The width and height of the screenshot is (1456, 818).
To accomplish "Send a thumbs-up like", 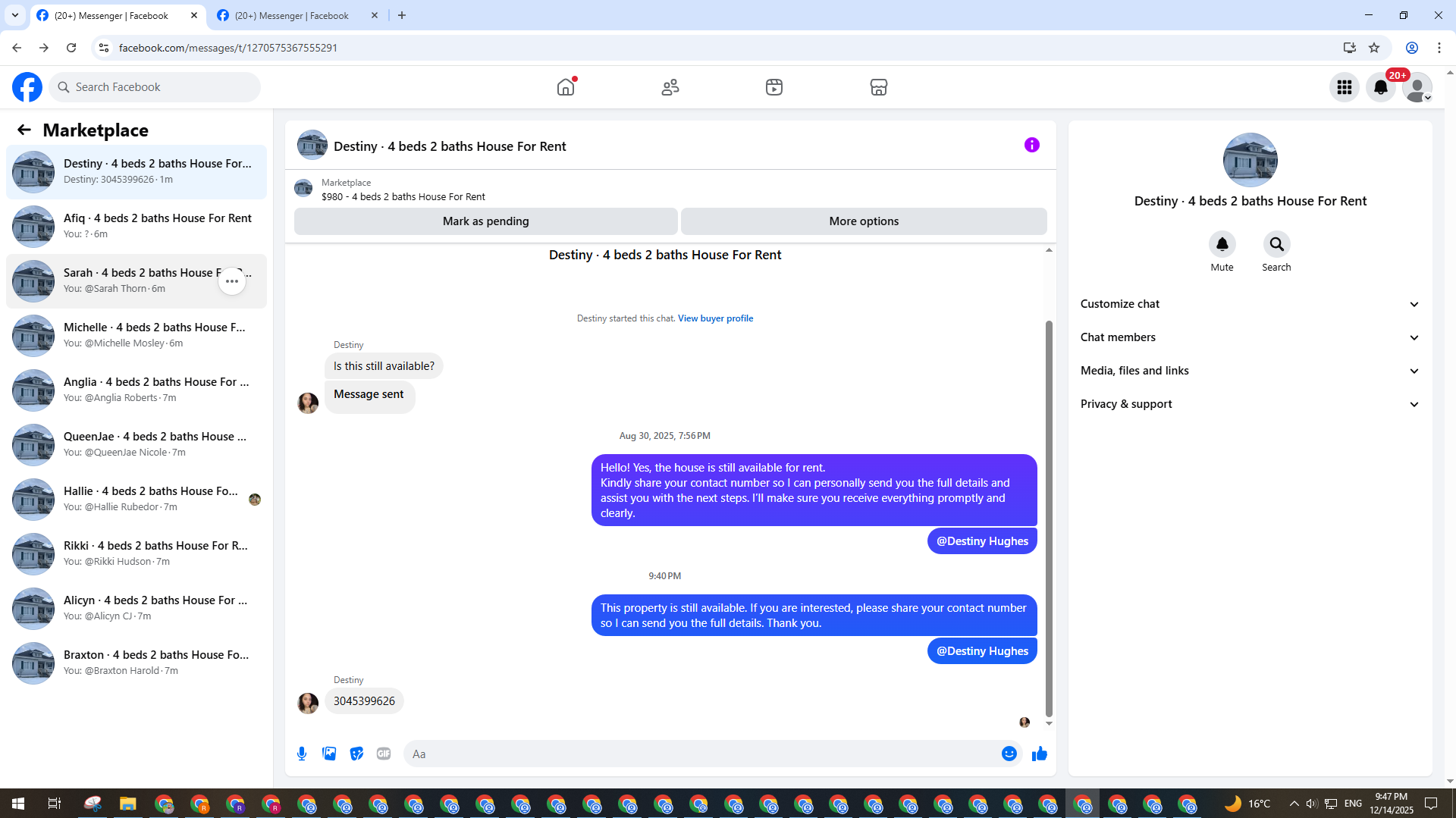I will pyautogui.click(x=1040, y=754).
